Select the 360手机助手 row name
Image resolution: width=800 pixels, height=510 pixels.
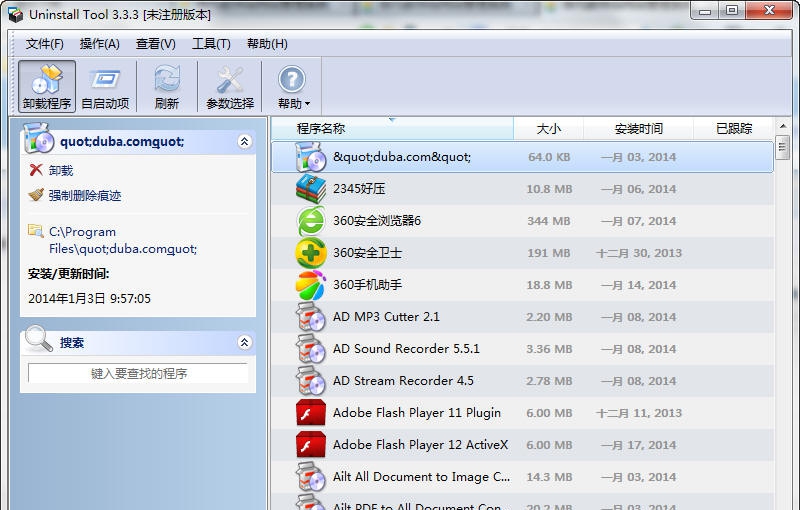point(367,285)
